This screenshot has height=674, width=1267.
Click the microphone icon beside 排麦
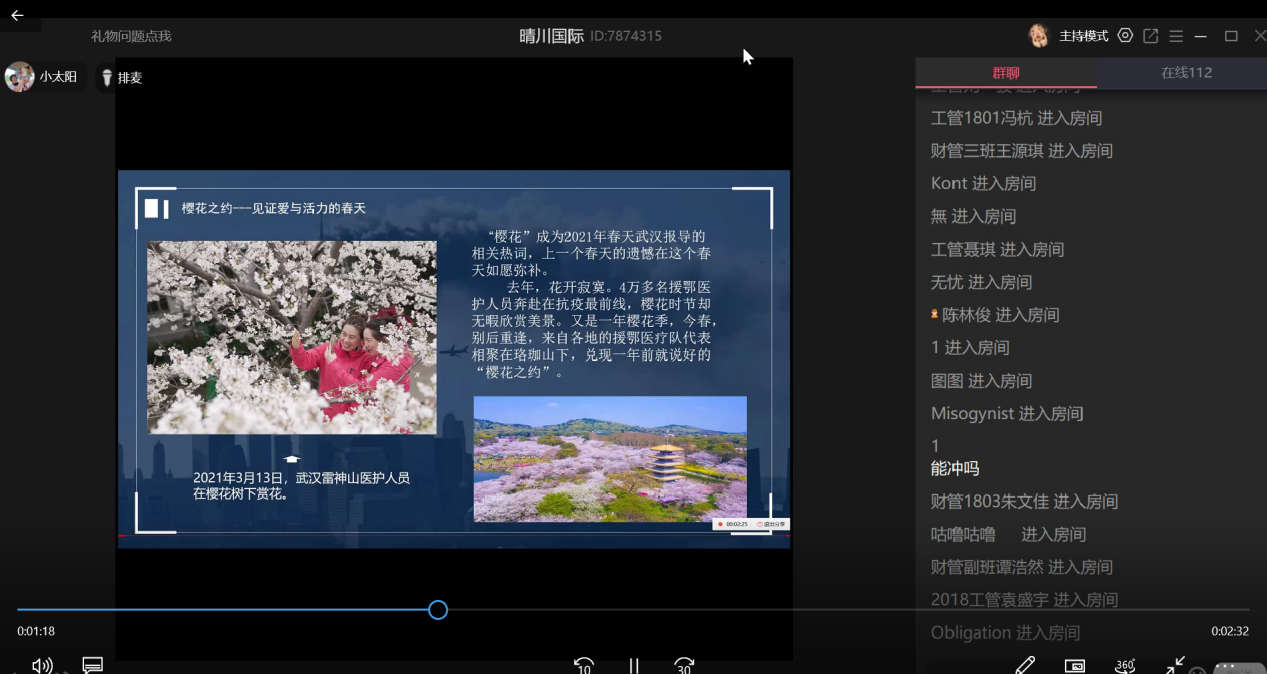[106, 77]
